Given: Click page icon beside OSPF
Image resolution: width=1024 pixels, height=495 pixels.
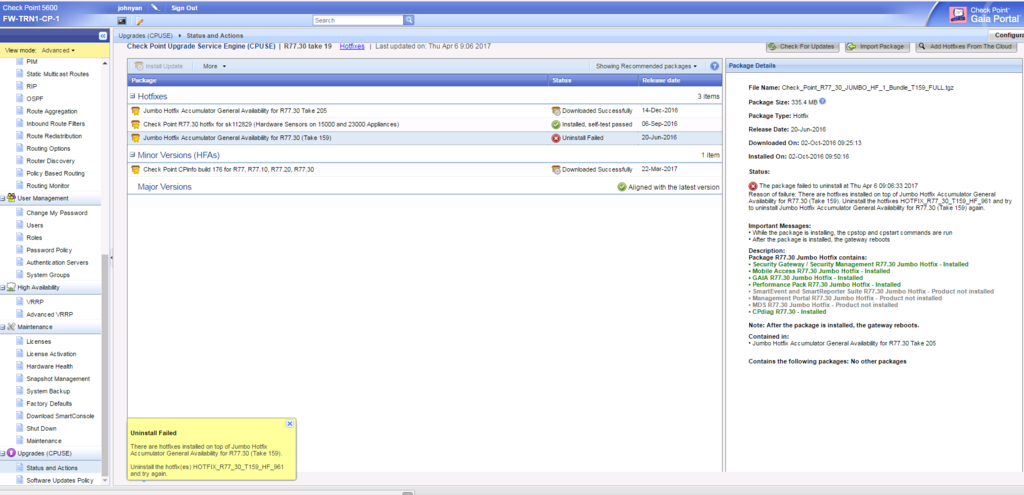Looking at the screenshot, I should click(20, 99).
